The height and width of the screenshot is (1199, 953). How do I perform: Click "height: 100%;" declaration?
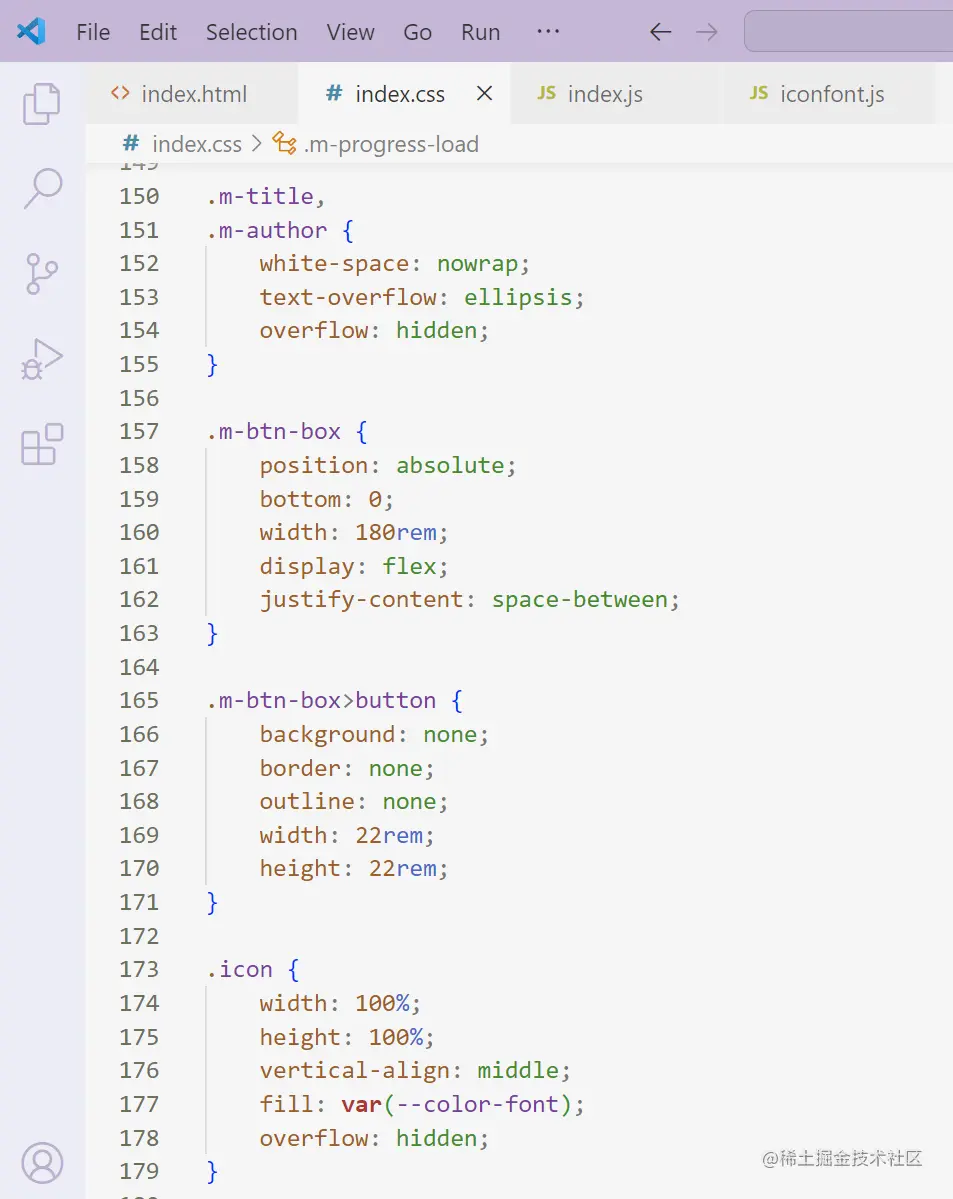tap(346, 1037)
